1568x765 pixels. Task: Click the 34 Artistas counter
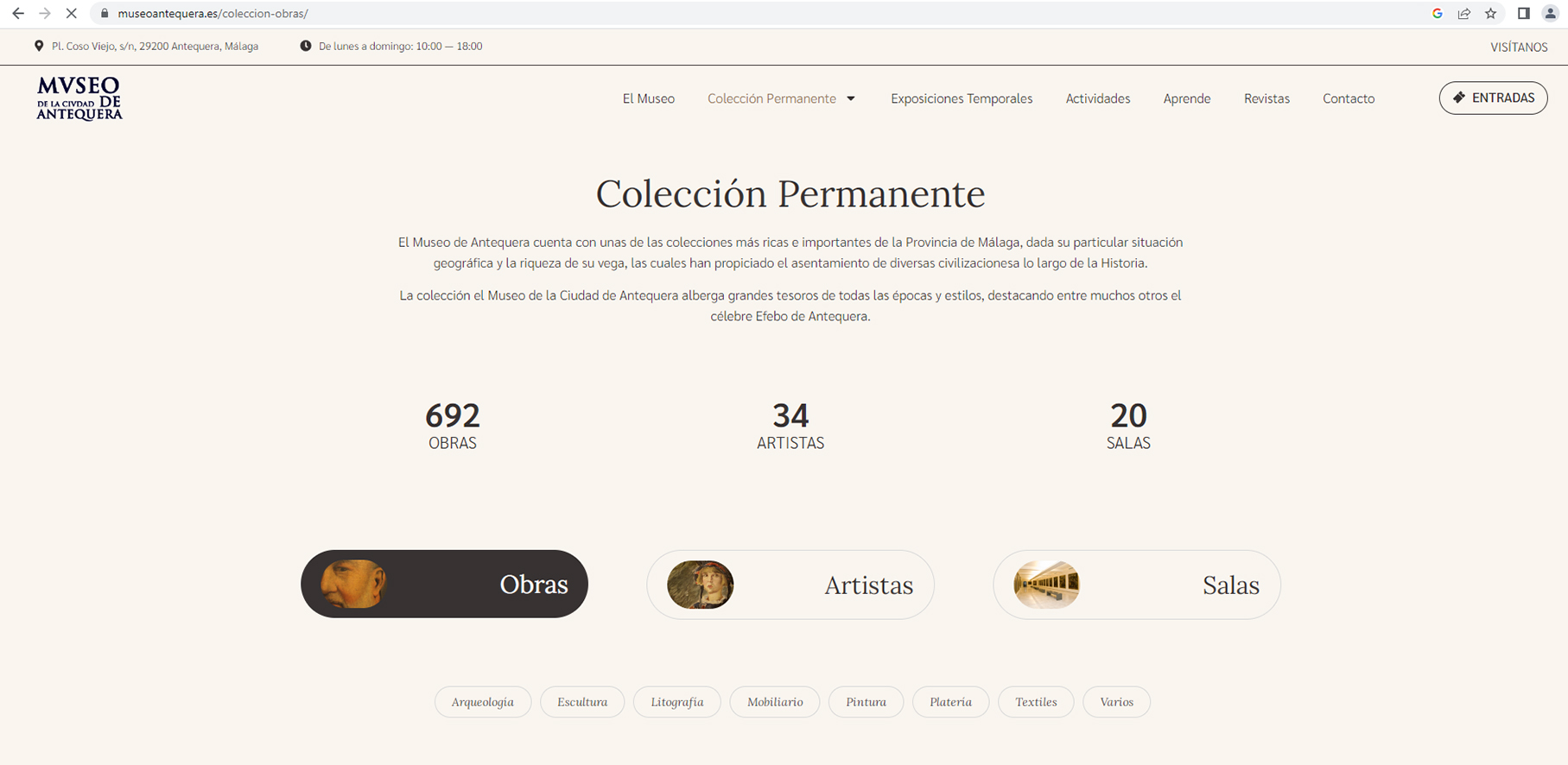(x=790, y=427)
